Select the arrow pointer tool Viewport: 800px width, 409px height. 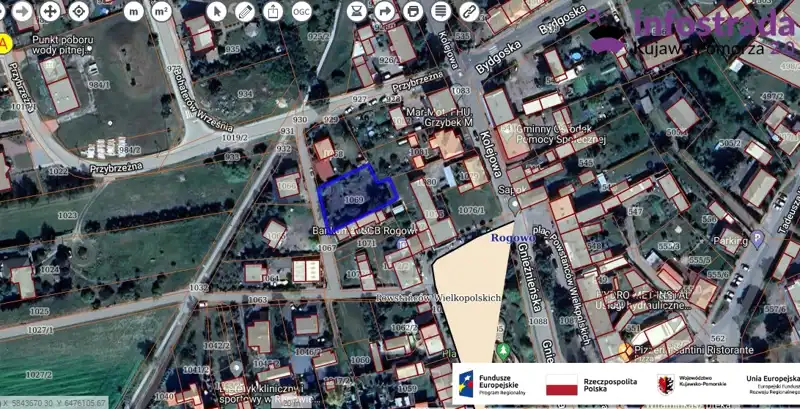[x=217, y=12]
